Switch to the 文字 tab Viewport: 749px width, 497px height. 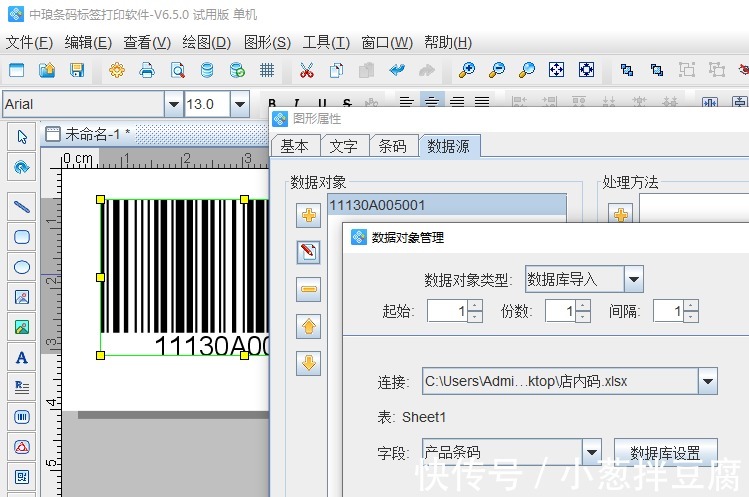point(343,146)
